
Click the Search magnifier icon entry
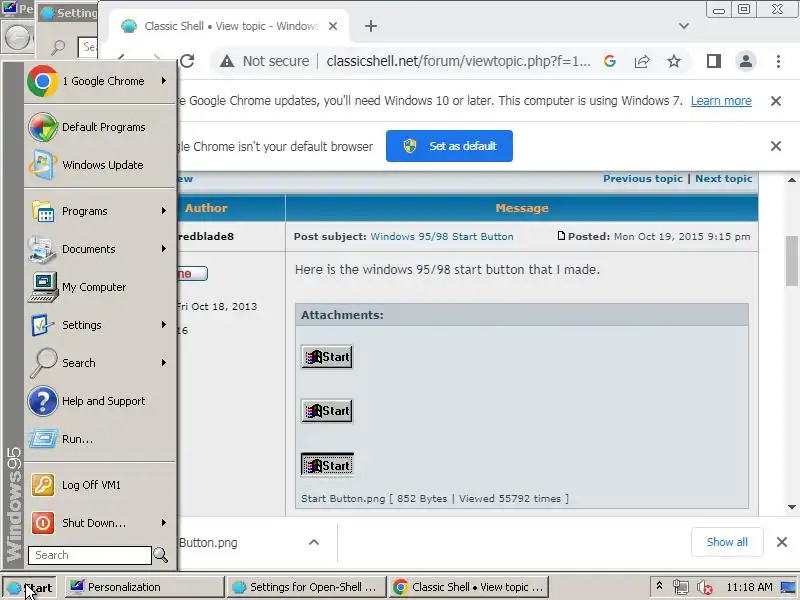pos(42,363)
